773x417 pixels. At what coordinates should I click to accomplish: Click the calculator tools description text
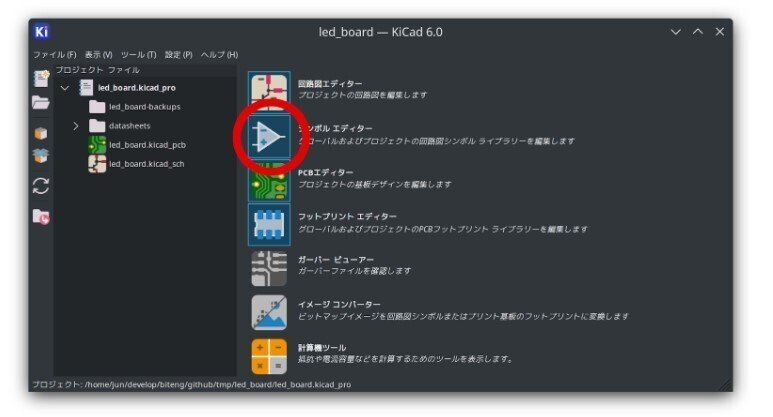point(405,359)
